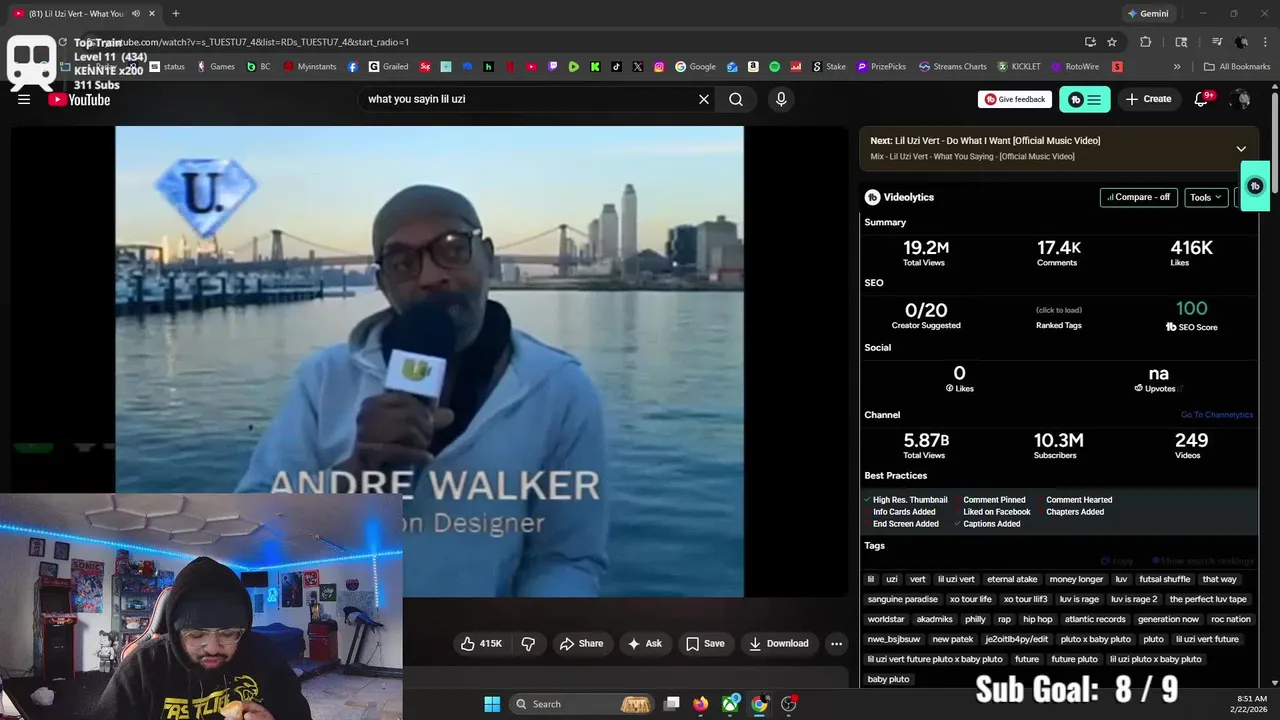The width and height of the screenshot is (1280, 720).
Task: Dislike the video with thumbs down
Action: (528, 644)
